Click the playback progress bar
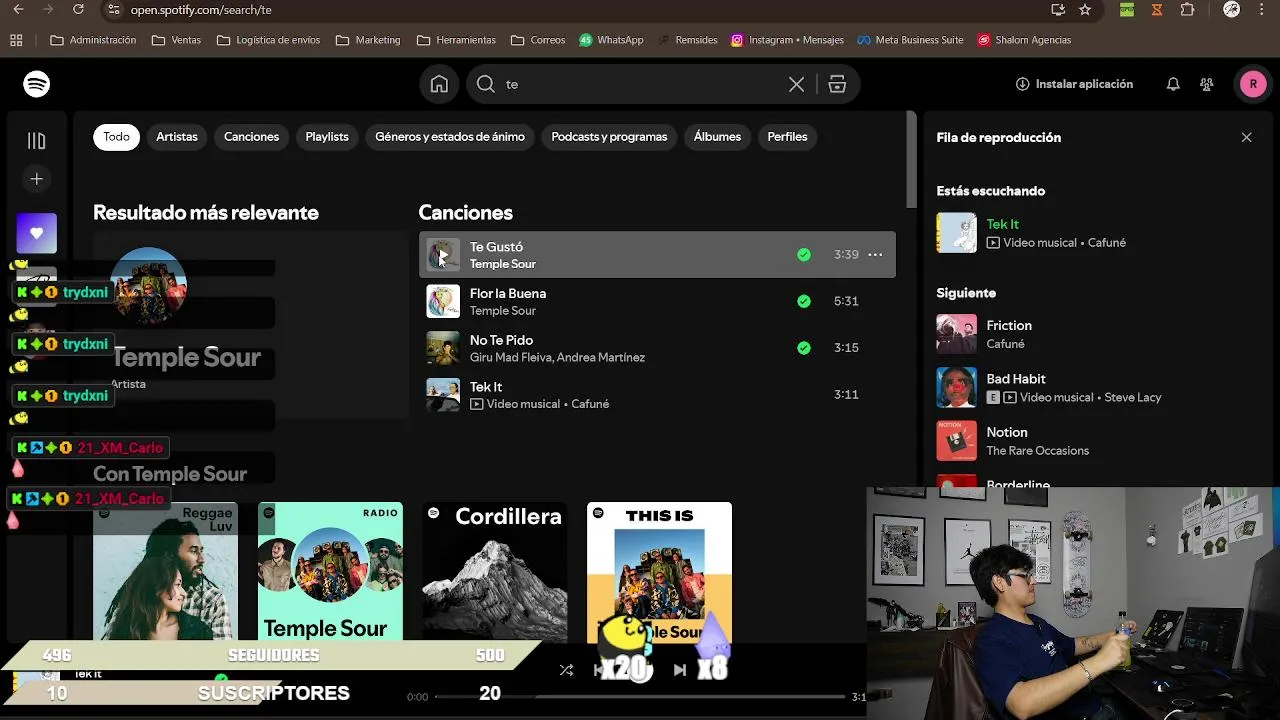Viewport: 1280px width, 720px height. (640, 697)
